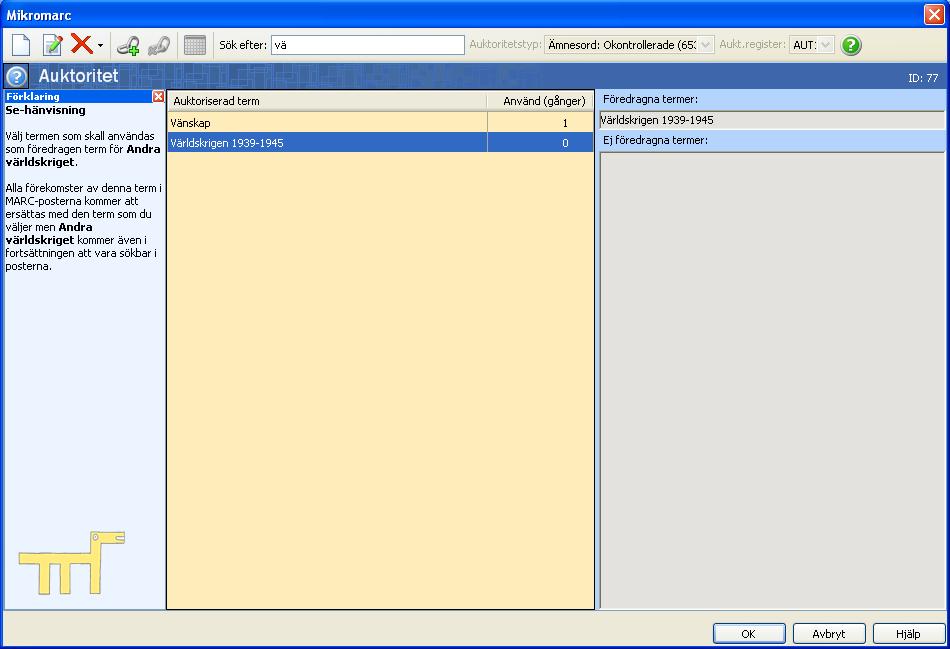Cancel with the Avbryt button
Screen dimensions: 950x649
coord(829,633)
